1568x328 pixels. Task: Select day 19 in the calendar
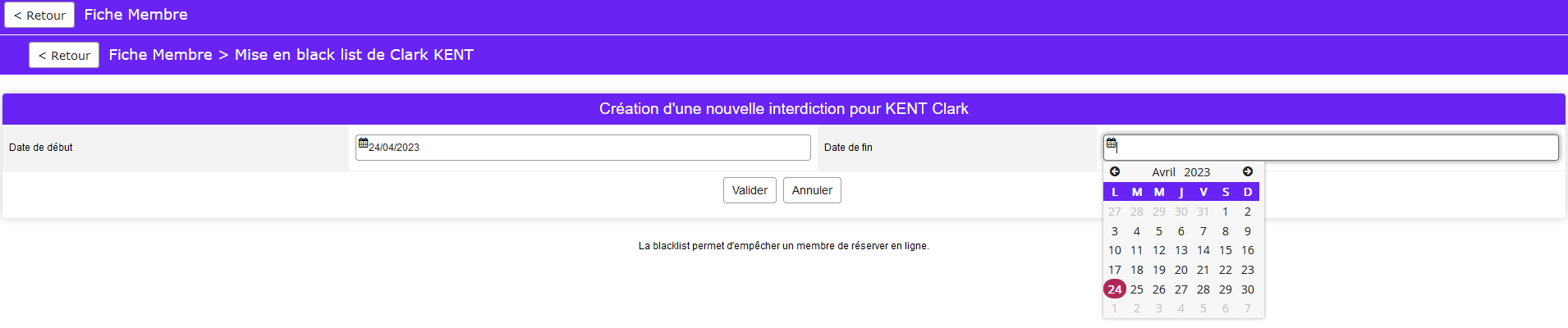click(1159, 270)
